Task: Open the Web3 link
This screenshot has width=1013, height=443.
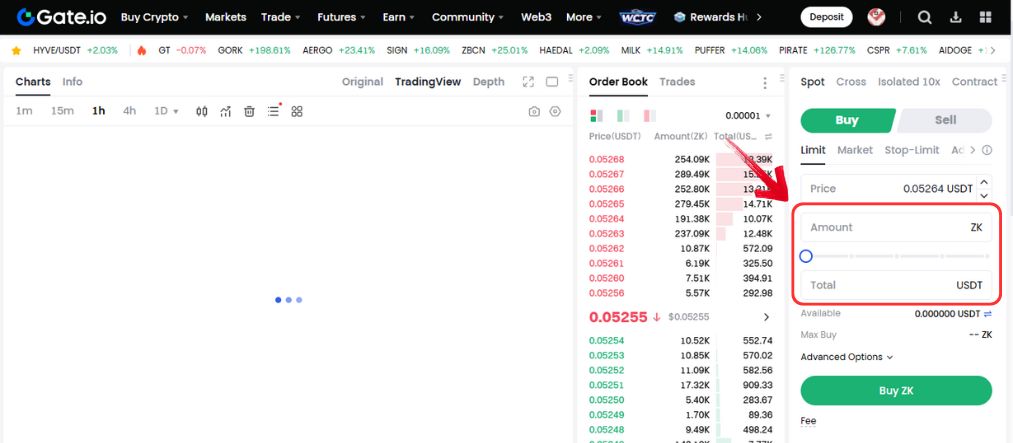Action: coord(536,17)
